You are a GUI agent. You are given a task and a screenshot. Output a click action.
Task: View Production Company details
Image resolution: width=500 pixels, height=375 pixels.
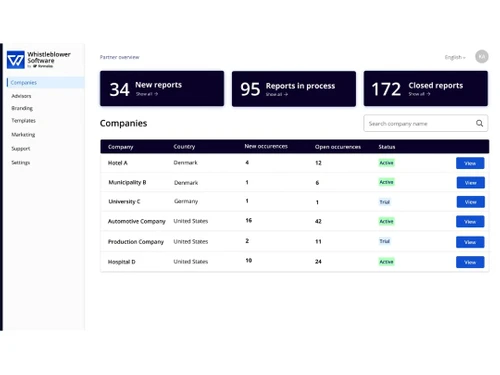(470, 242)
